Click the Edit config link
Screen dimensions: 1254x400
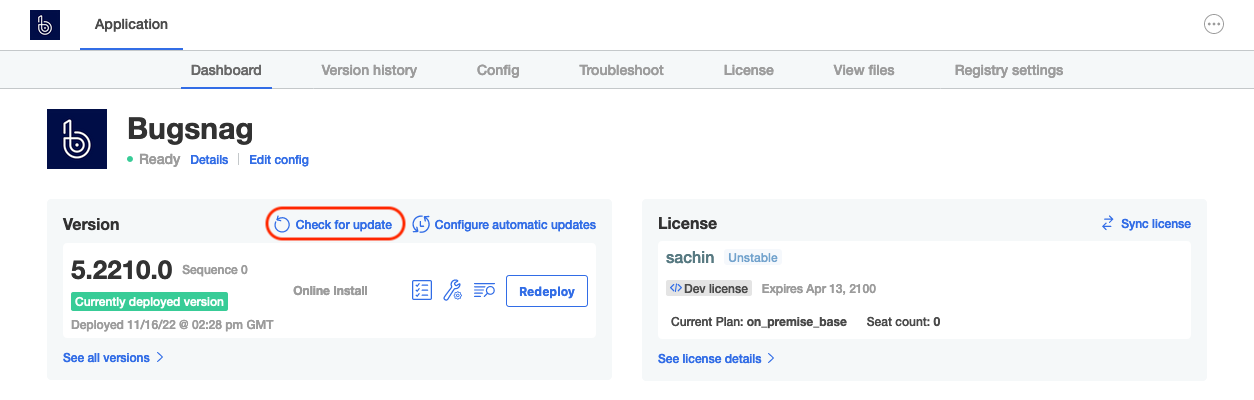click(x=279, y=160)
